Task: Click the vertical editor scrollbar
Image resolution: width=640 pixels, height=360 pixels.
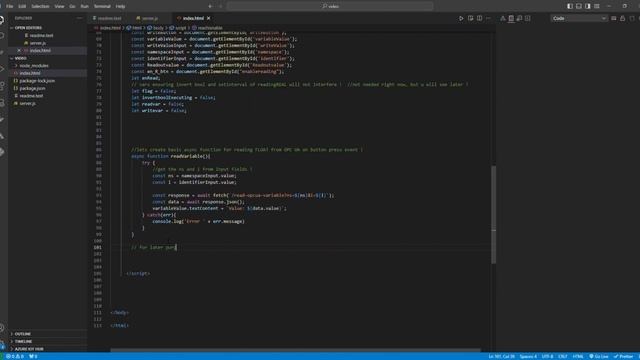Action: 493,215
